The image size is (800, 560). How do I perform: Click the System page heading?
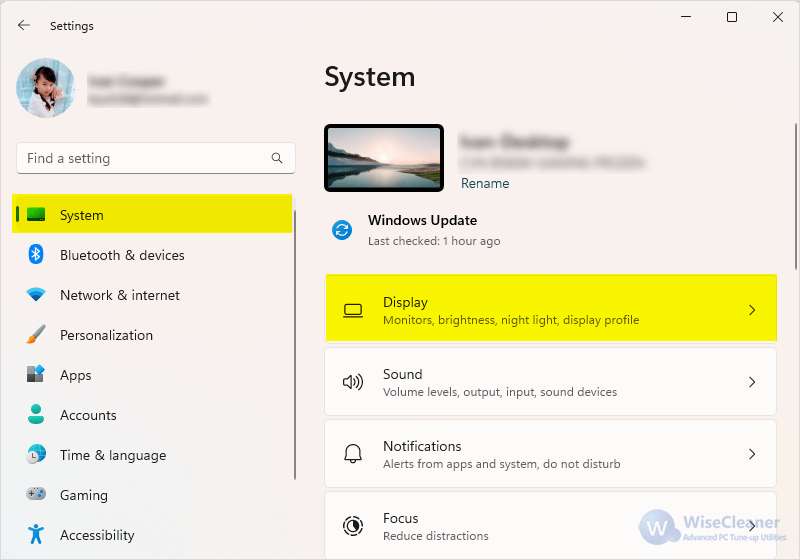[370, 77]
